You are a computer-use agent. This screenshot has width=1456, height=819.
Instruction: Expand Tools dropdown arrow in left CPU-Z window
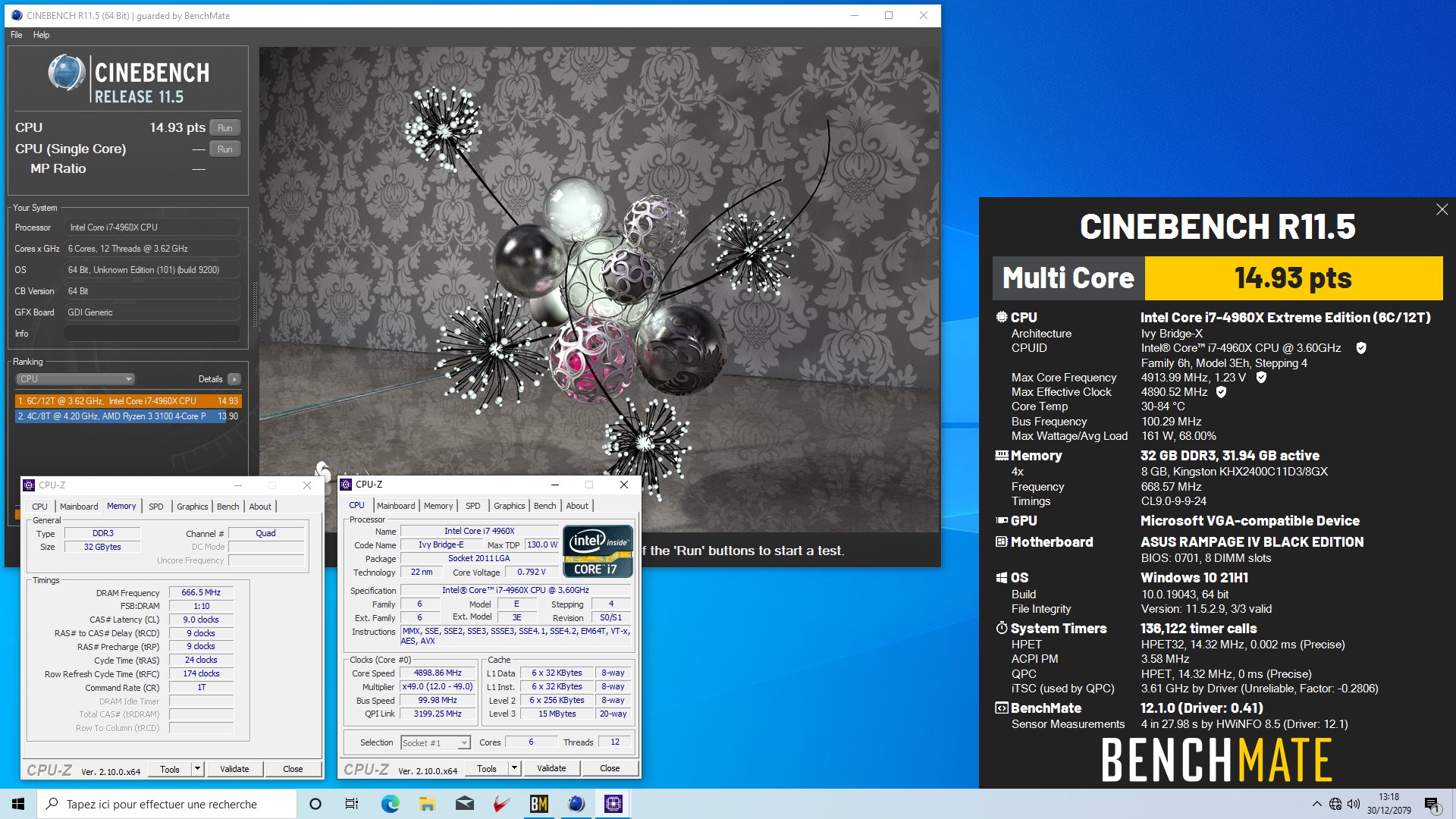197,769
